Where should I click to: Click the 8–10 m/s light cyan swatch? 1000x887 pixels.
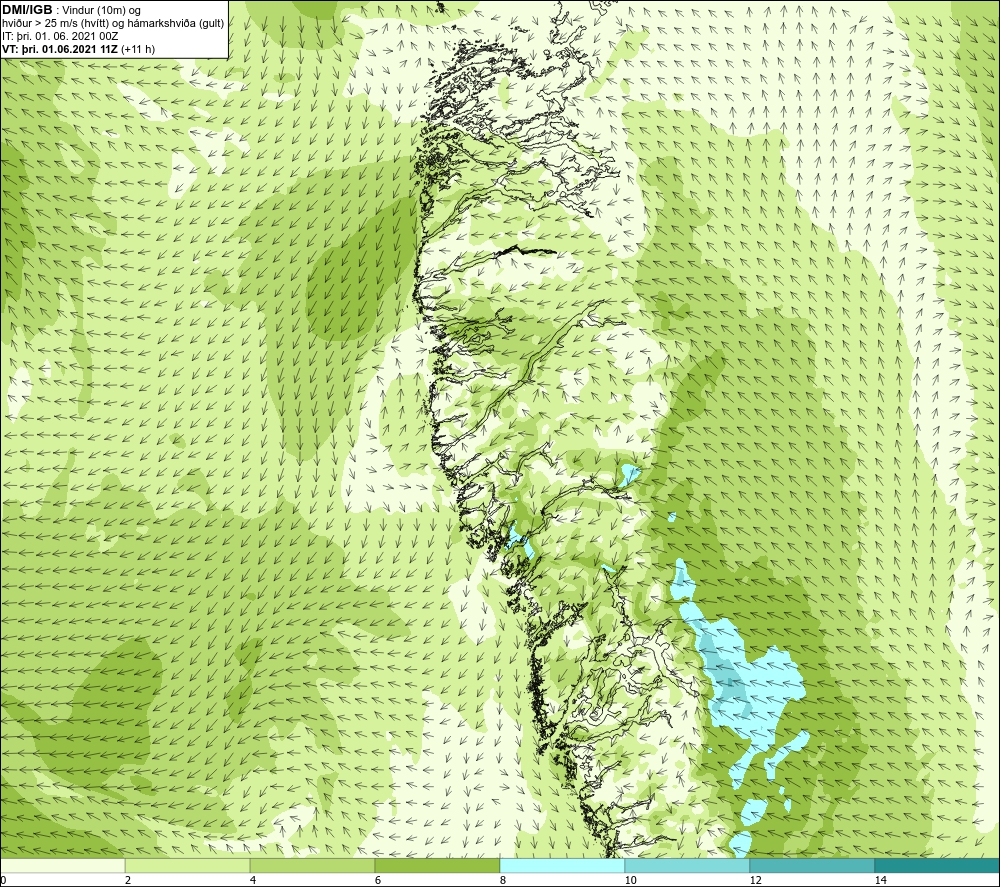pyautogui.click(x=562, y=865)
